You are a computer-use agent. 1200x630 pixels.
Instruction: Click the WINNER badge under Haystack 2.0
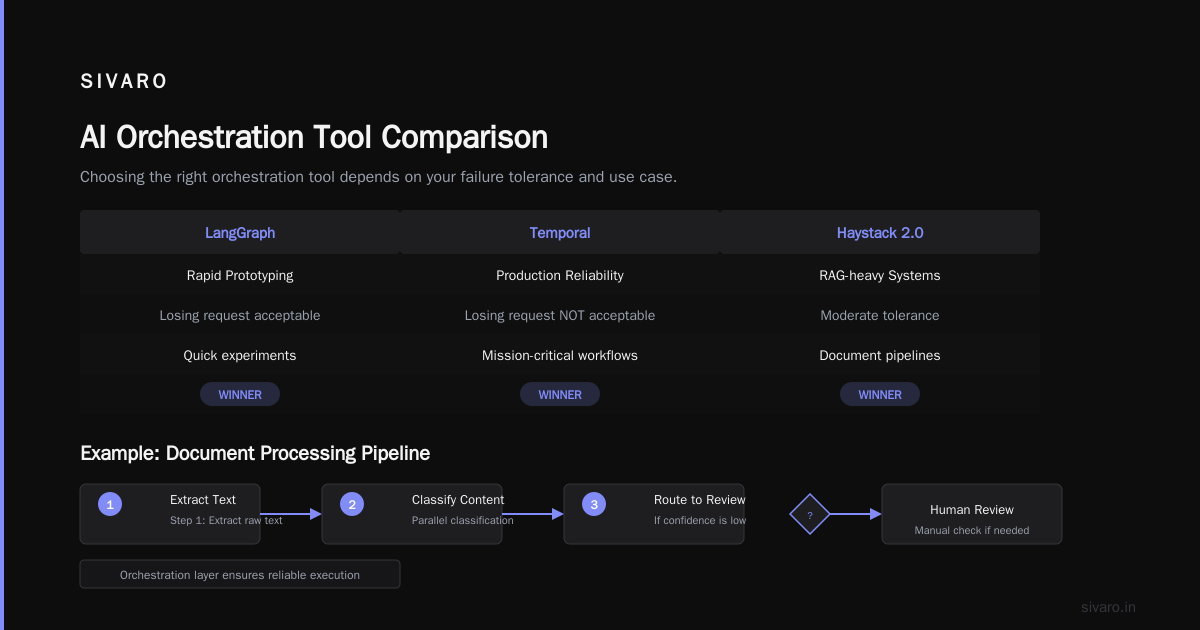pos(880,394)
